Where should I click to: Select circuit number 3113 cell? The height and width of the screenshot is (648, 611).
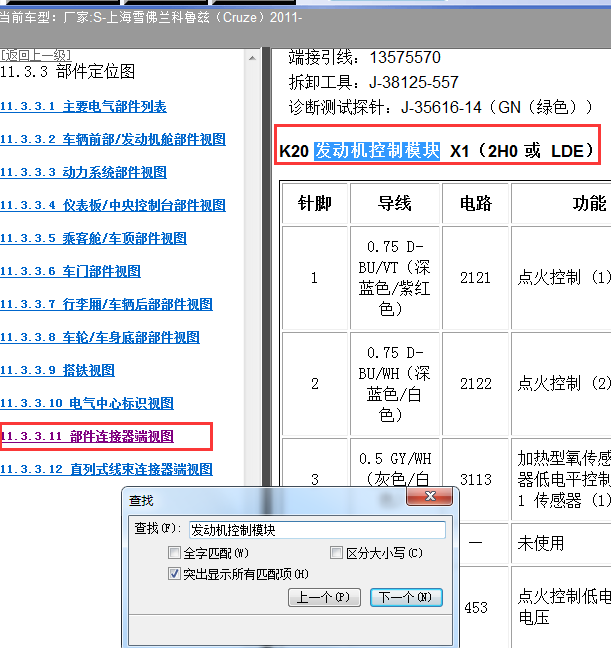[x=475, y=479]
